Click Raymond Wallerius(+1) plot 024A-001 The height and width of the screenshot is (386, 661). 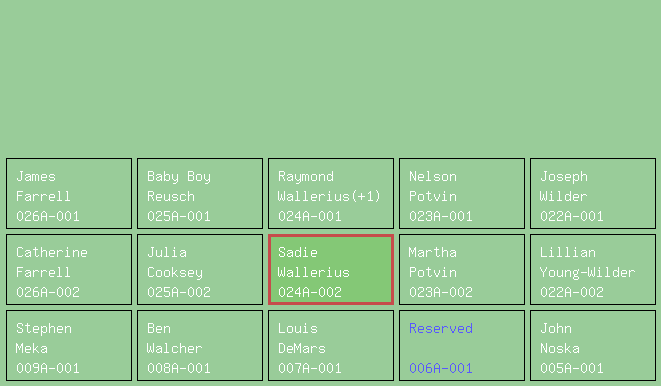331,193
